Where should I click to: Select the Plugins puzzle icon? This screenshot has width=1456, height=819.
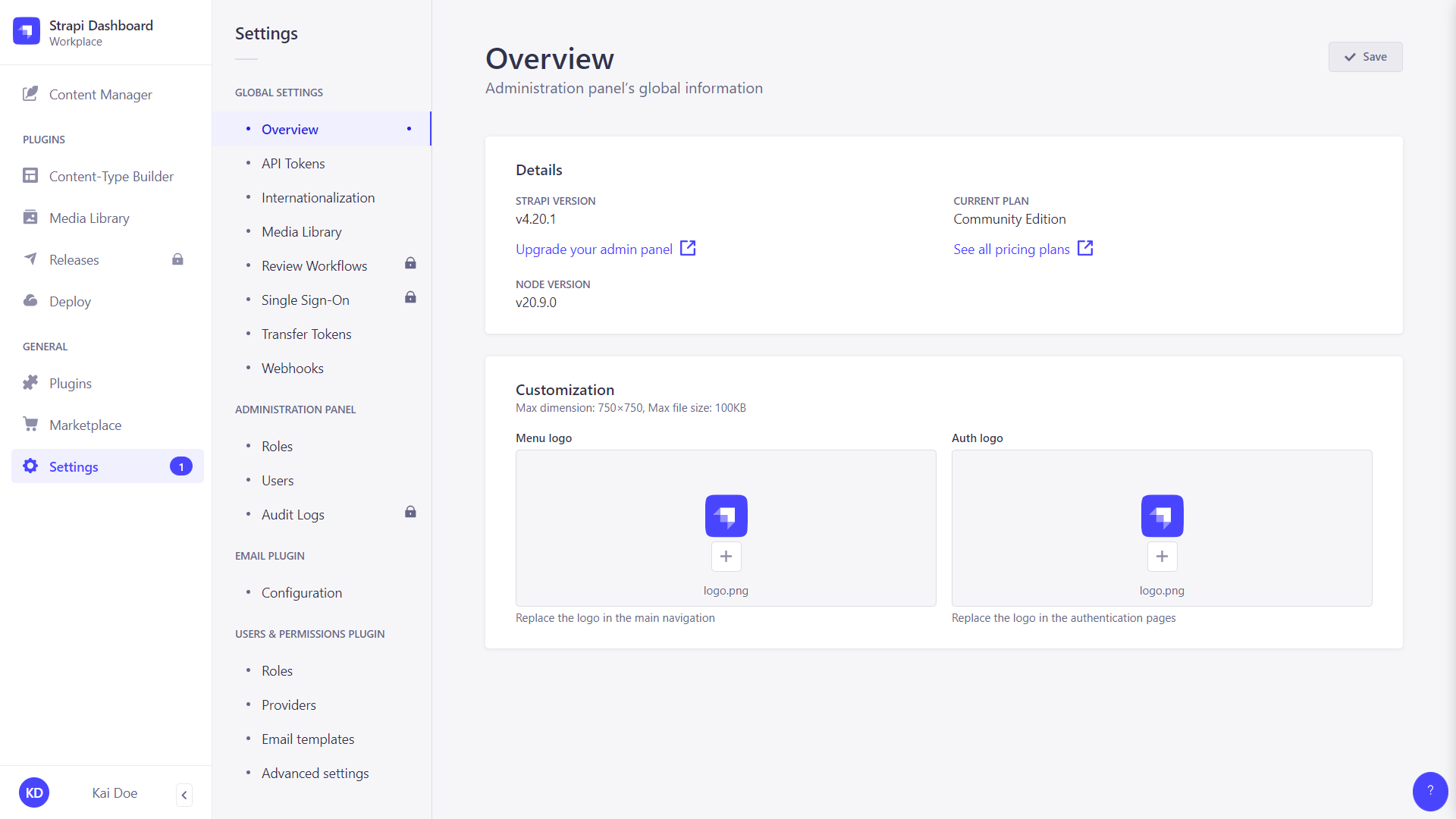(30, 382)
